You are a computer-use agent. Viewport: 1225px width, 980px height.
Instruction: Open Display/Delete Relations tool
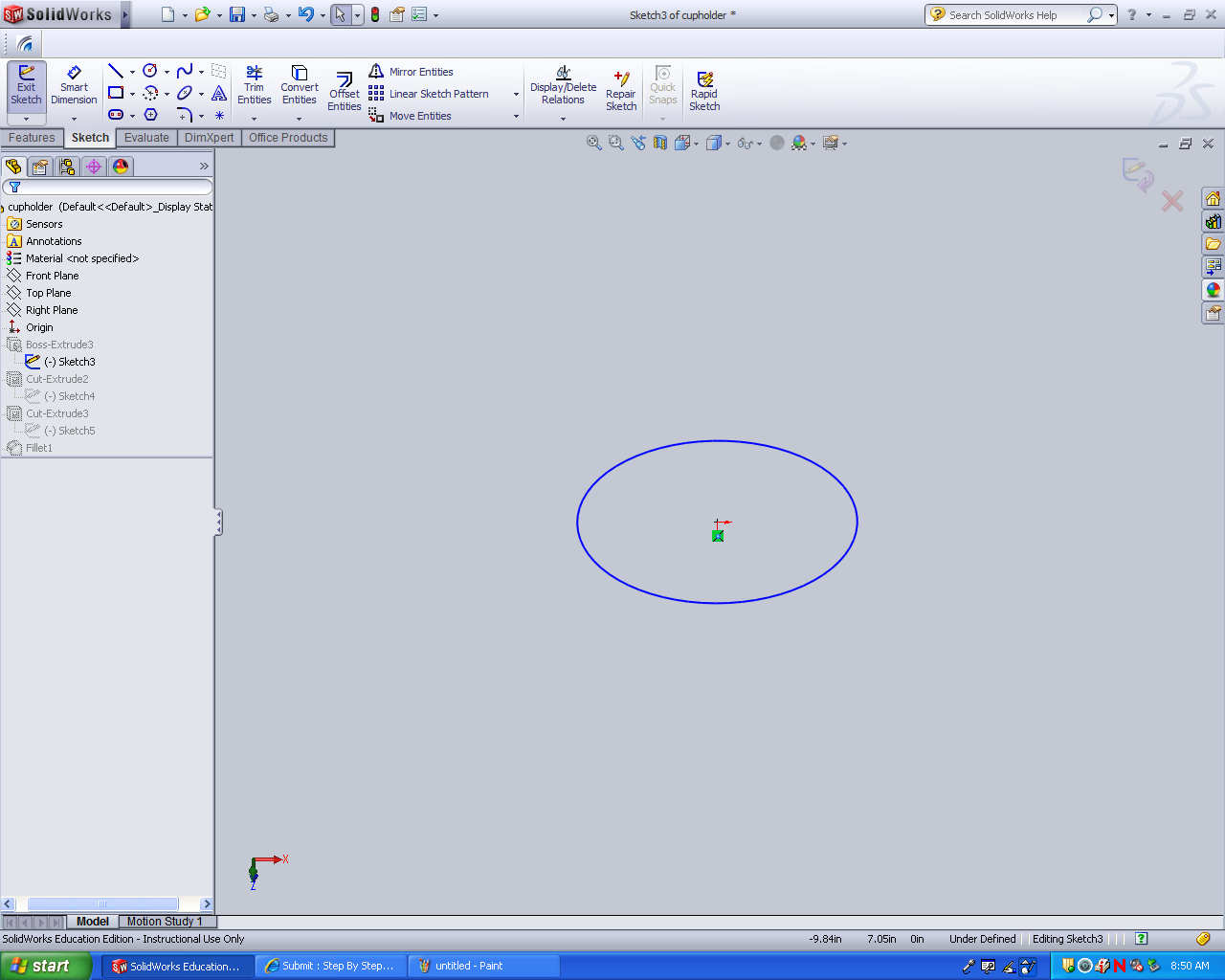pos(564,85)
